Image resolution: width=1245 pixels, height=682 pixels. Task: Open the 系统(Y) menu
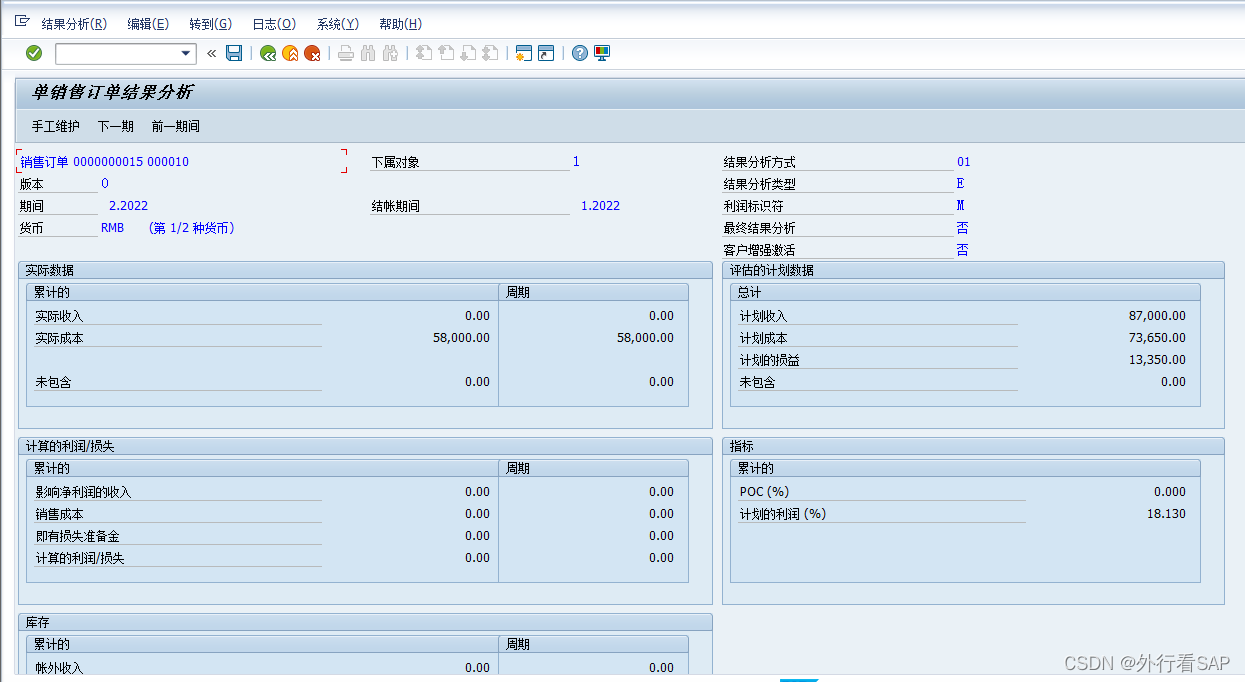coord(337,24)
